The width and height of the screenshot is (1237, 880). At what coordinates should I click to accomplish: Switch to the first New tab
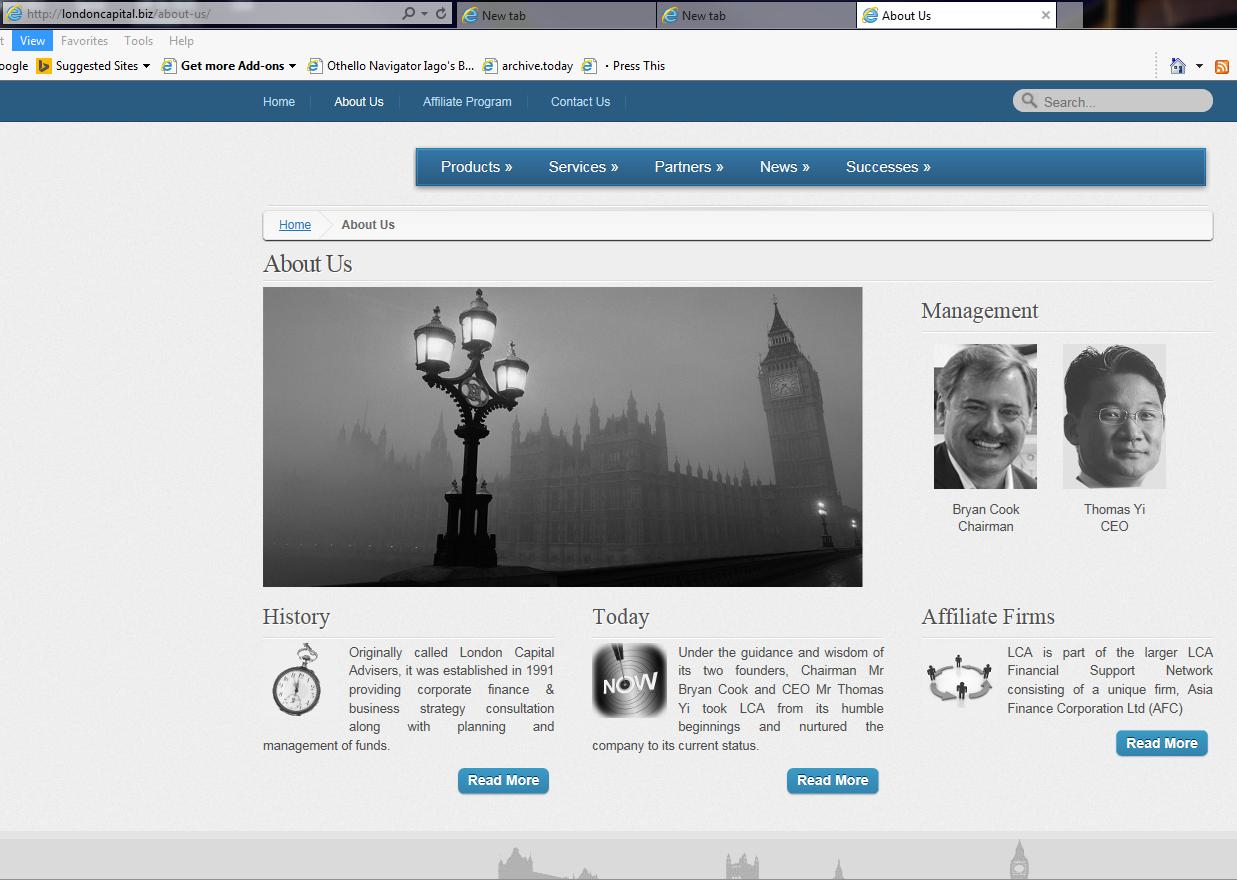555,15
